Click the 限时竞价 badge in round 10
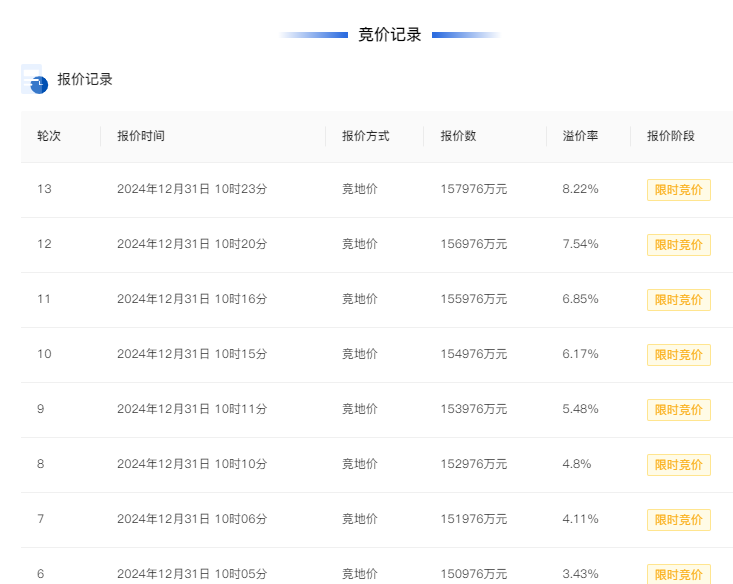The image size is (733, 584). pos(679,355)
